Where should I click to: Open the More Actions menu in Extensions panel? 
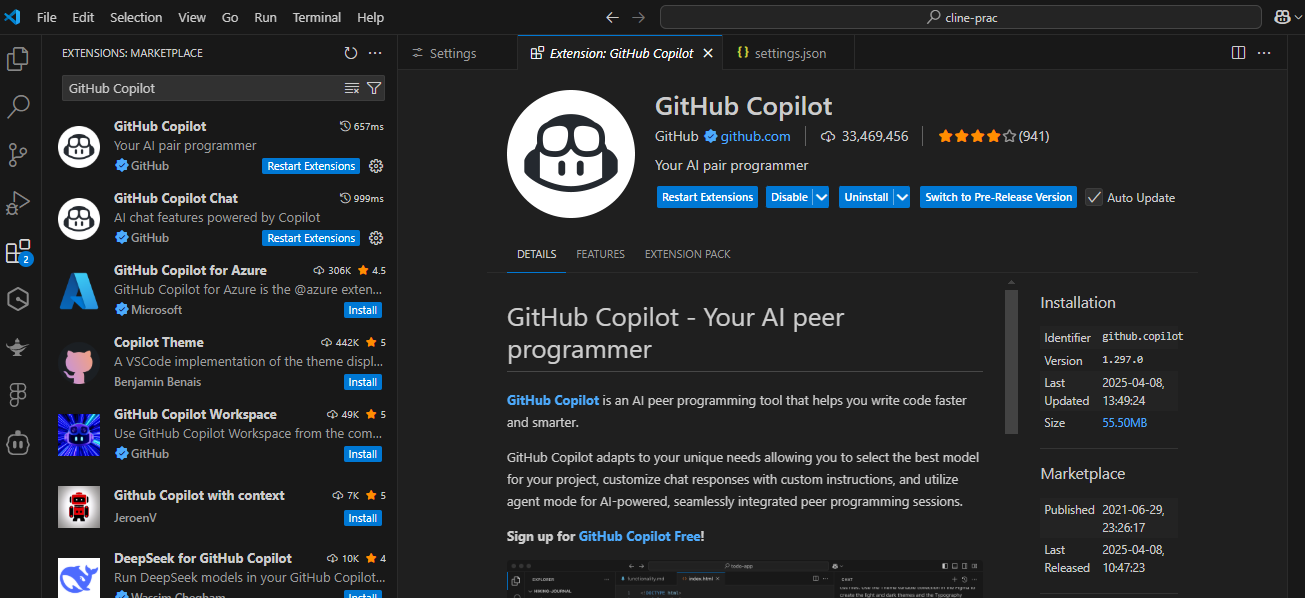pyautogui.click(x=374, y=52)
